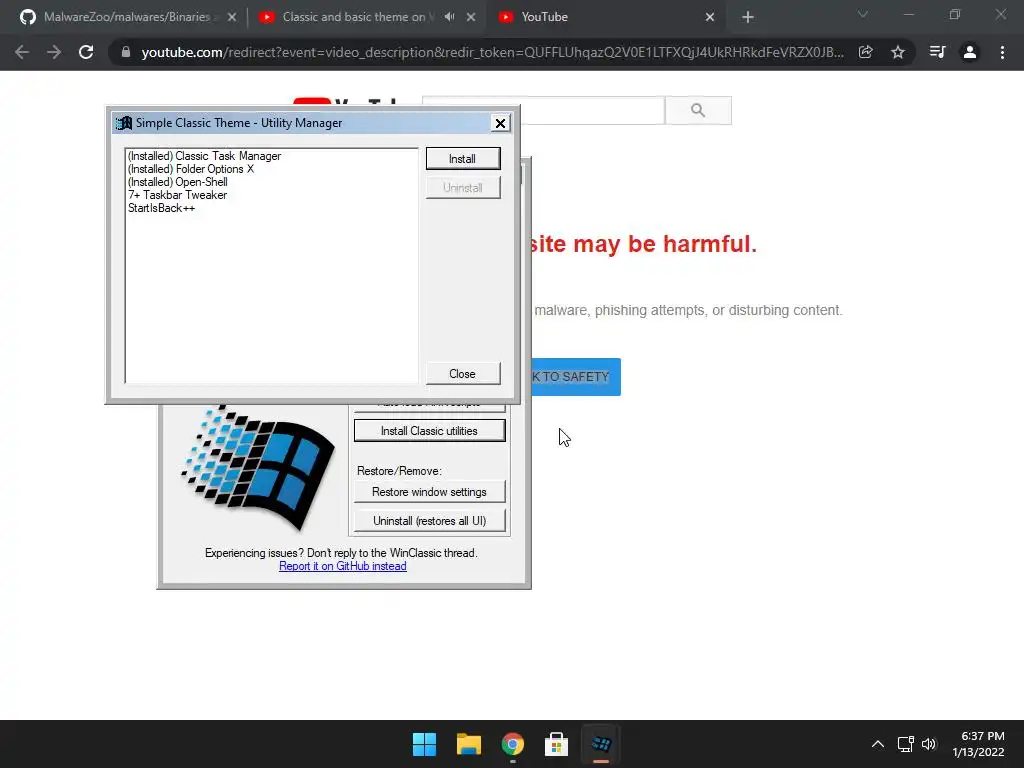Click the Uninstall button in Utility Manager

[463, 187]
